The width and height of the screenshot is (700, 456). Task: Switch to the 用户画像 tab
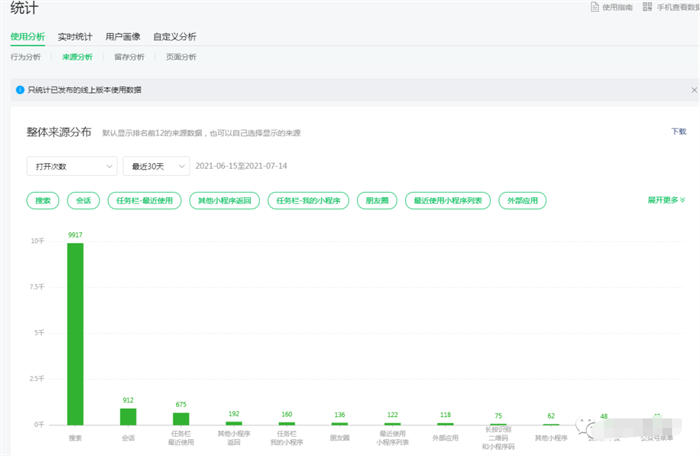pyautogui.click(x=122, y=36)
